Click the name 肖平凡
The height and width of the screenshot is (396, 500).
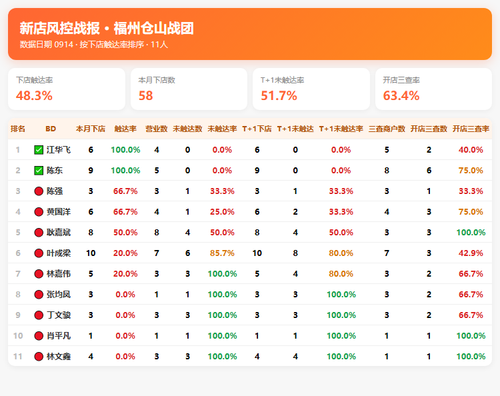point(59,336)
